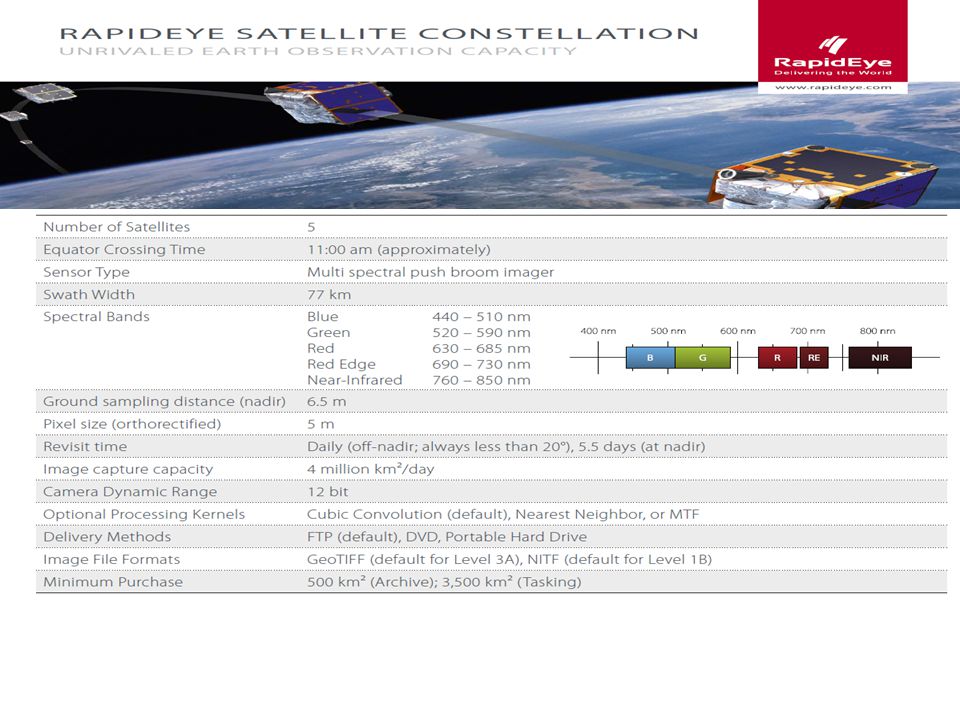This screenshot has height=720, width=960.
Task: Click the '760 – 850 nm' range
Action: [x=481, y=380]
